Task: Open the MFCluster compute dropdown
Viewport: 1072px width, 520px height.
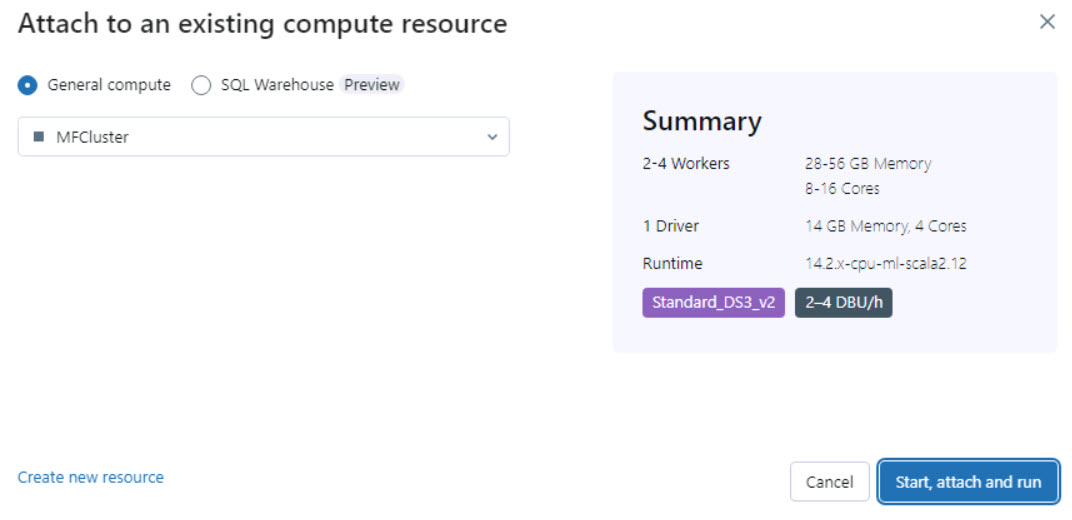Action: point(263,137)
